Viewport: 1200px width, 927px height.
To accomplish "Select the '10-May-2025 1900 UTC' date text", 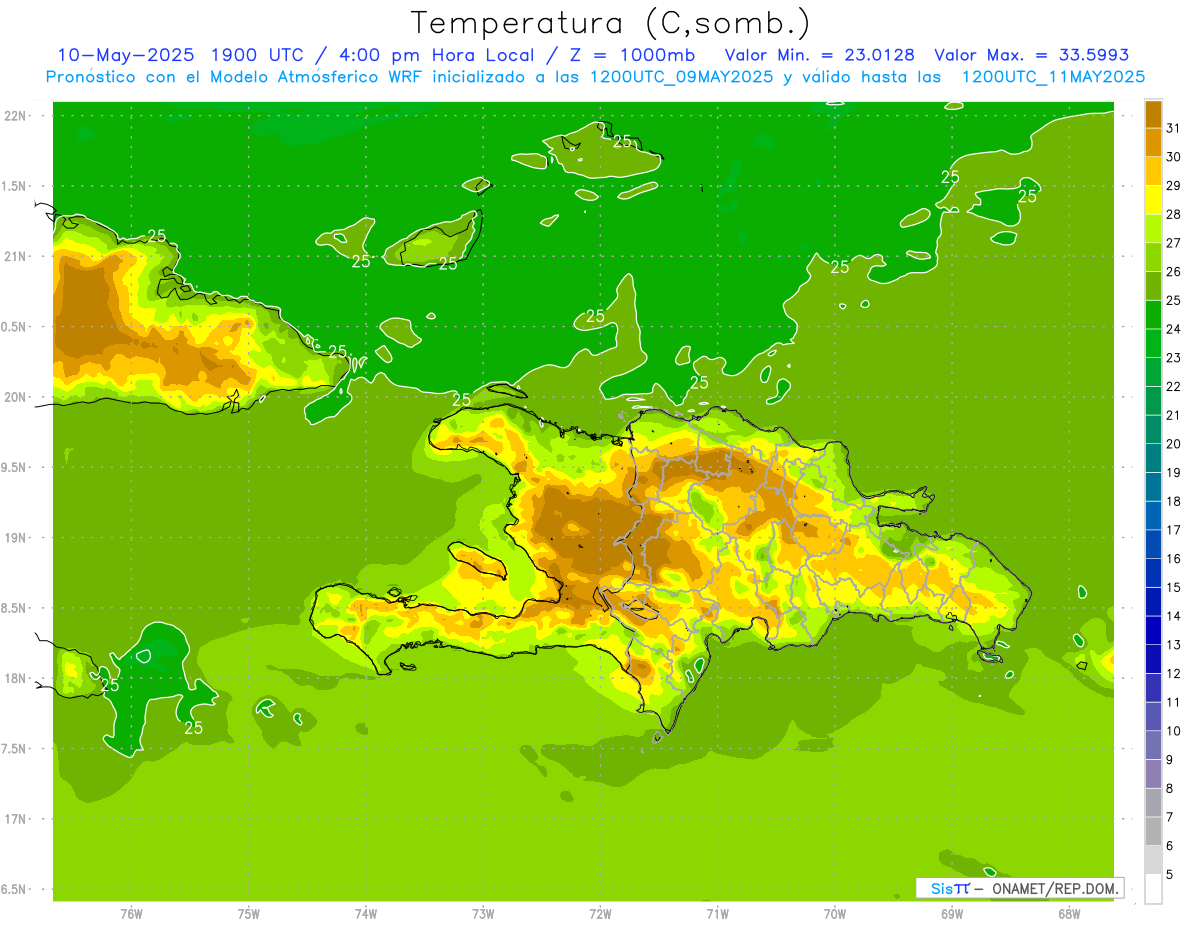I will point(181,55).
